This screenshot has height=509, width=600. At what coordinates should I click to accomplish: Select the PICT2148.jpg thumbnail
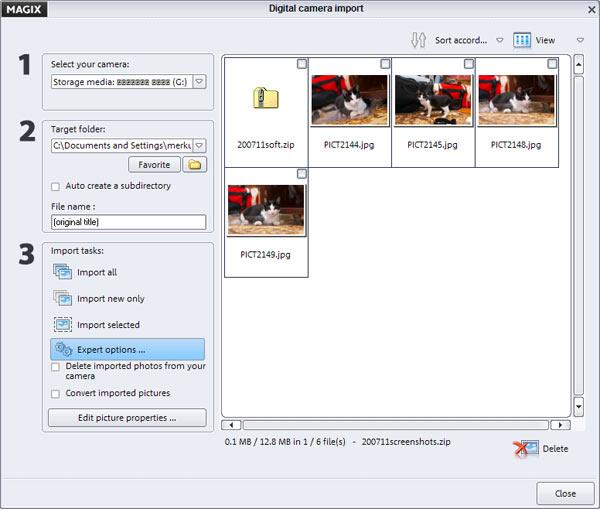[516, 100]
